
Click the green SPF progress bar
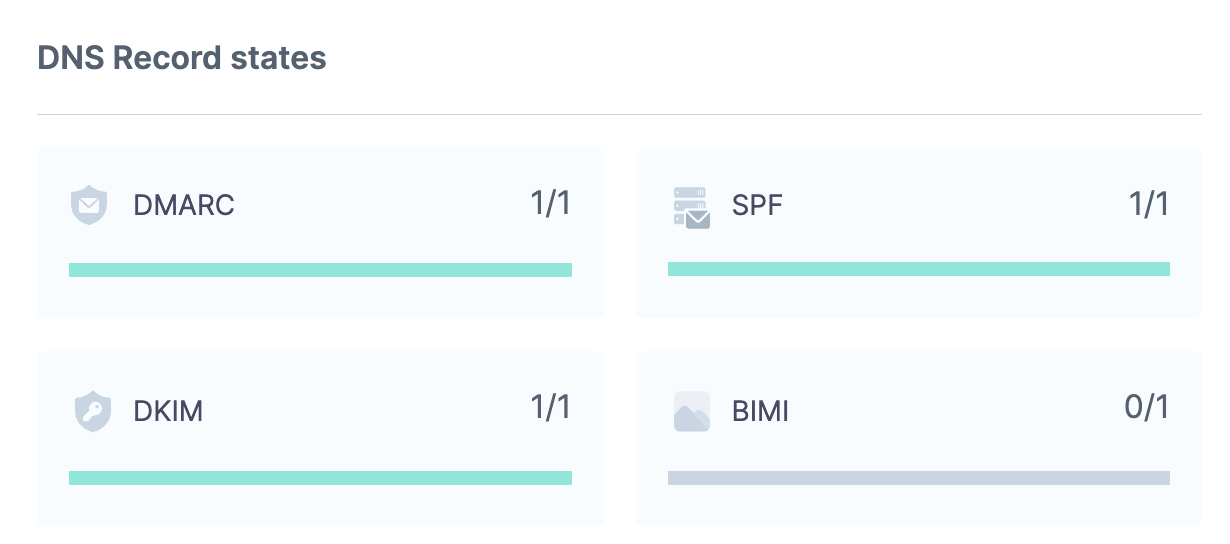coord(918,269)
